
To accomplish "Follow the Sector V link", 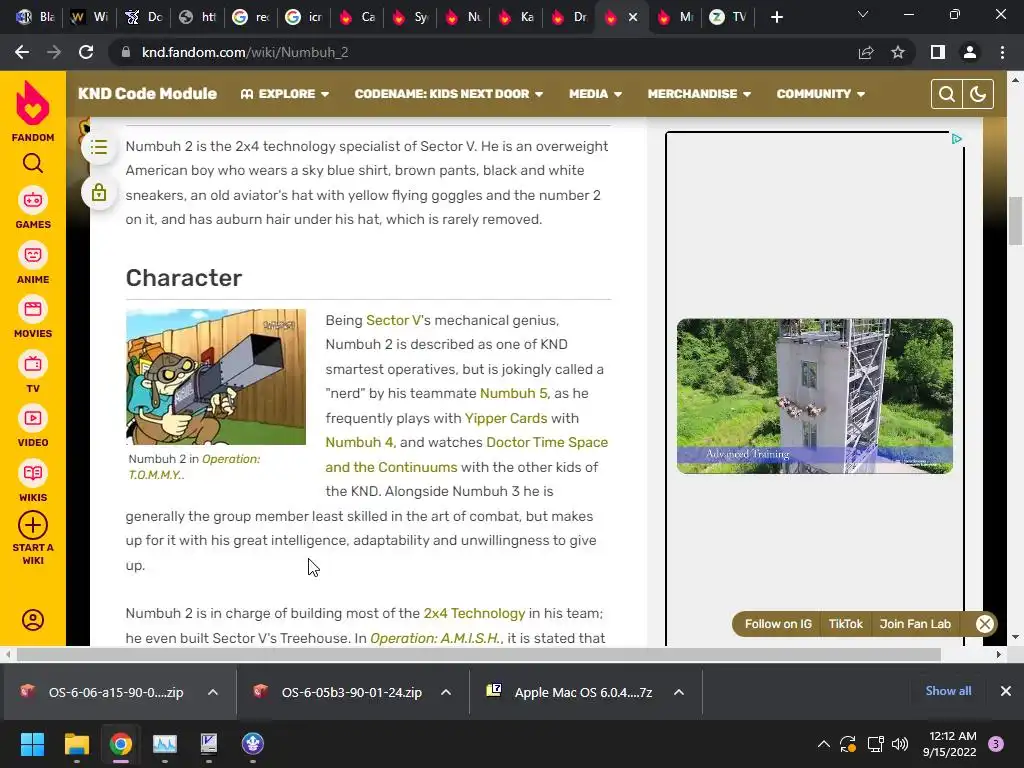I will click(x=393, y=320).
